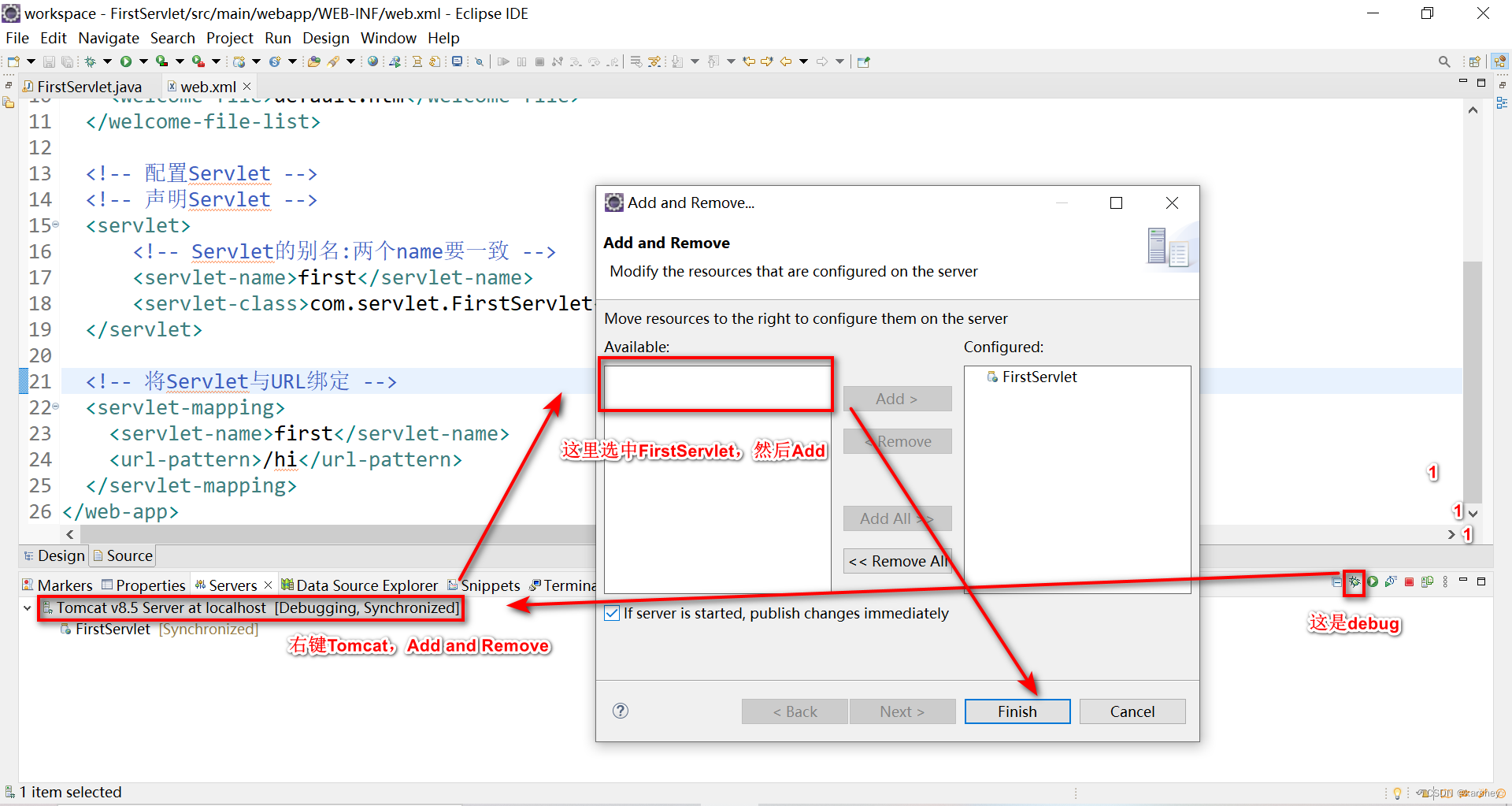Click the New file toolbar icon
The width and height of the screenshot is (1512, 806).
13,61
